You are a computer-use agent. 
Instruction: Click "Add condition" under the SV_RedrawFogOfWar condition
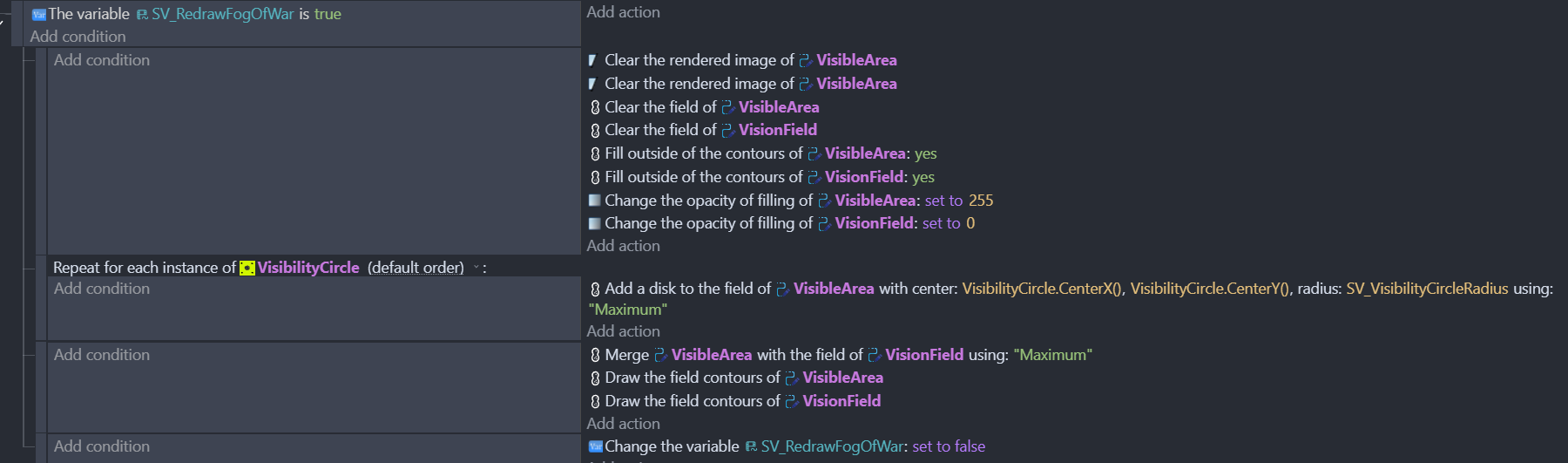pyautogui.click(x=78, y=37)
